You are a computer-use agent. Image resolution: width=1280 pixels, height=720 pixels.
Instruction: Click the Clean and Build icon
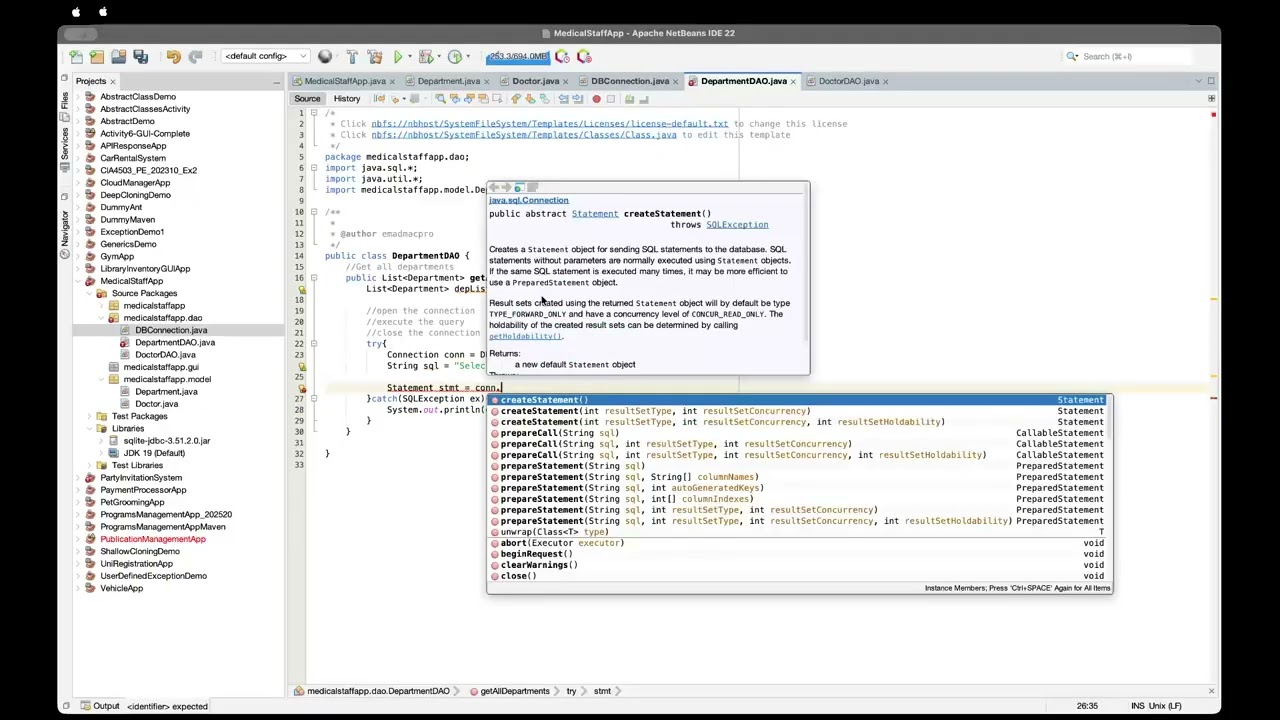tap(374, 57)
